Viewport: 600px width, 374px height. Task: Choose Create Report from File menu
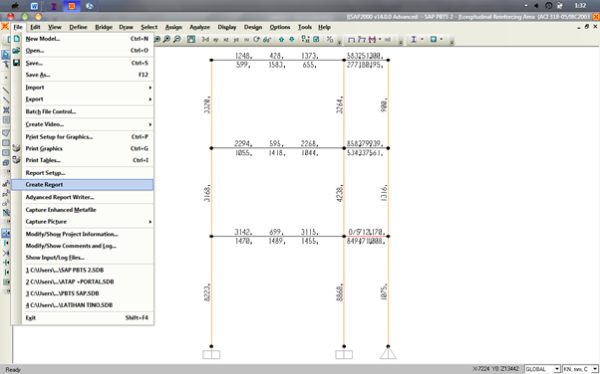pyautogui.click(x=82, y=185)
